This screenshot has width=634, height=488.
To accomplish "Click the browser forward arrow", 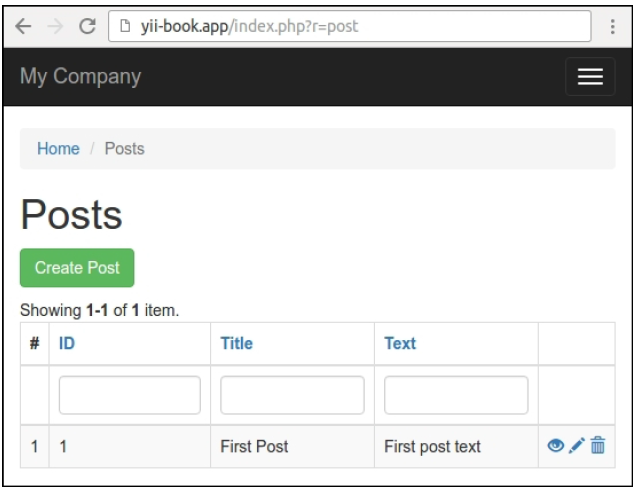I will (x=53, y=27).
